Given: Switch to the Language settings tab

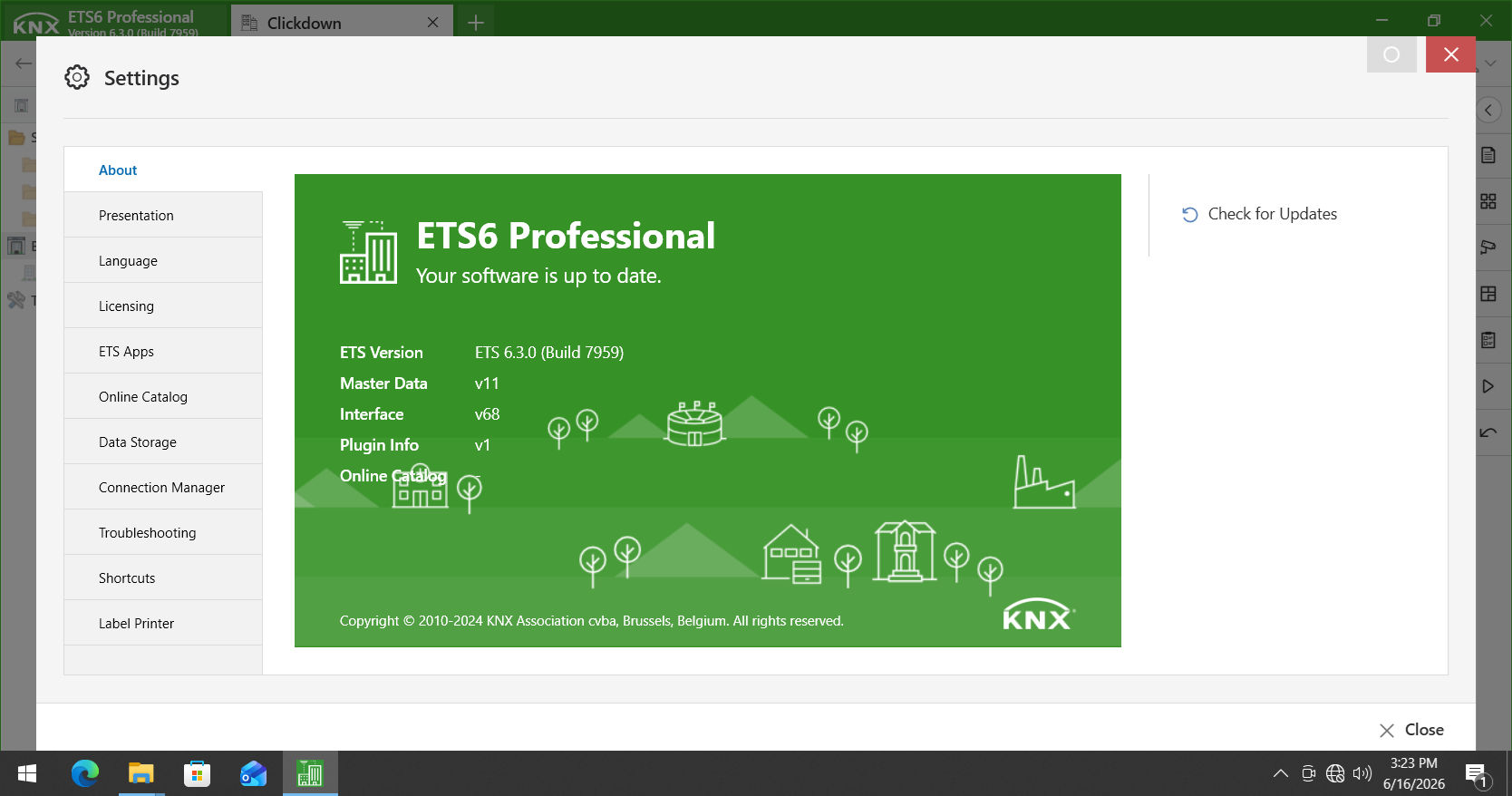Looking at the screenshot, I should (163, 260).
